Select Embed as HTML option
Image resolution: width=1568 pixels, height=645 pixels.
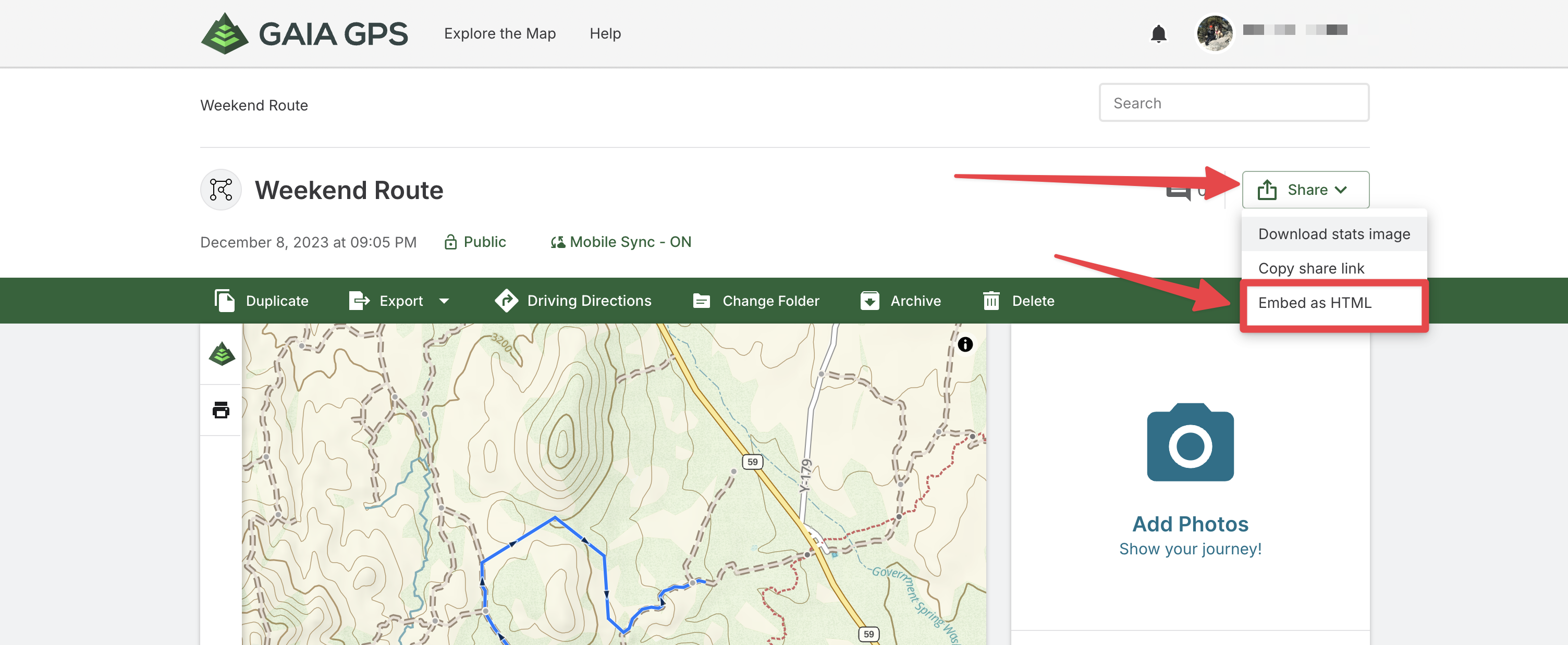pos(1314,303)
